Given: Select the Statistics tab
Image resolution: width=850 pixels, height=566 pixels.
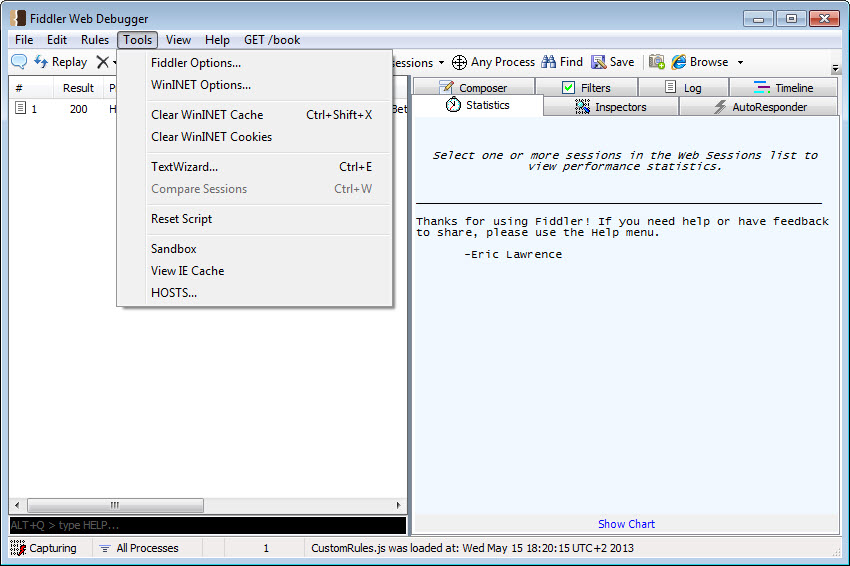Looking at the screenshot, I should click(478, 105).
